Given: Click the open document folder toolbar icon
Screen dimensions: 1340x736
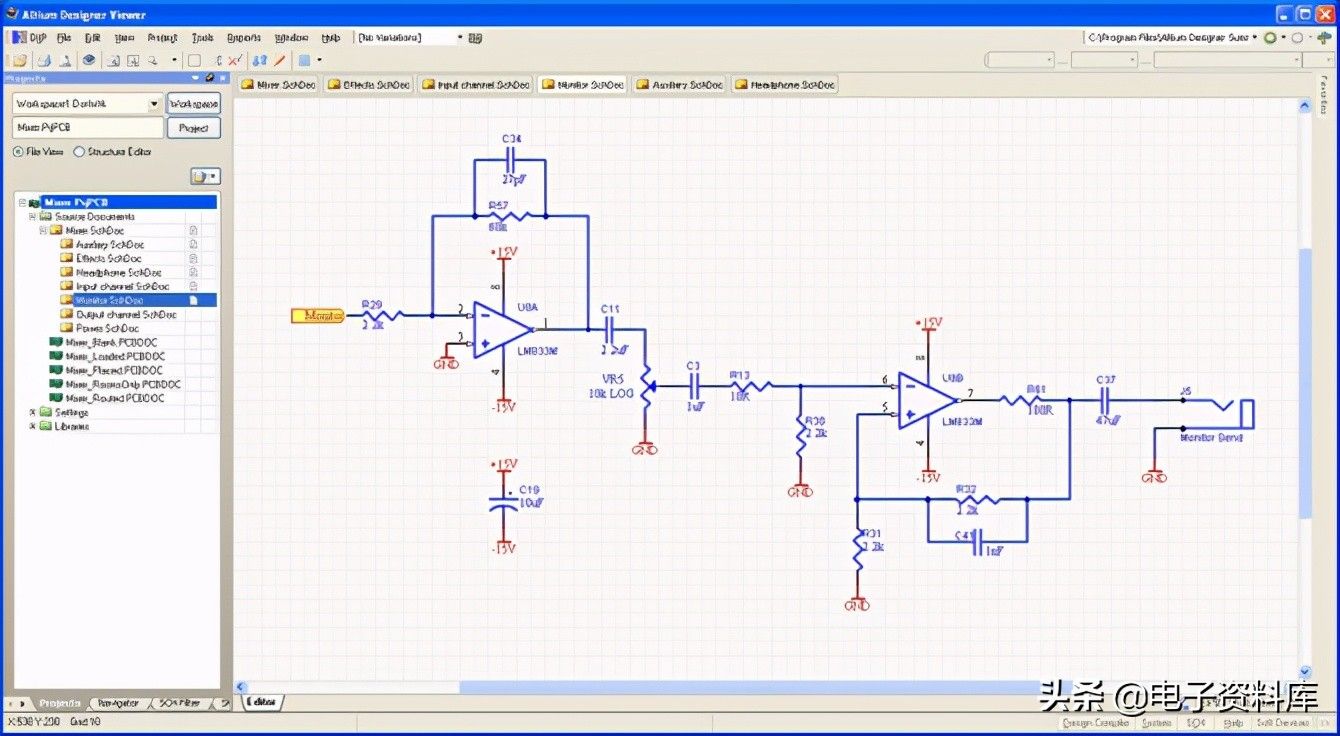Looking at the screenshot, I should pyautogui.click(x=20, y=60).
